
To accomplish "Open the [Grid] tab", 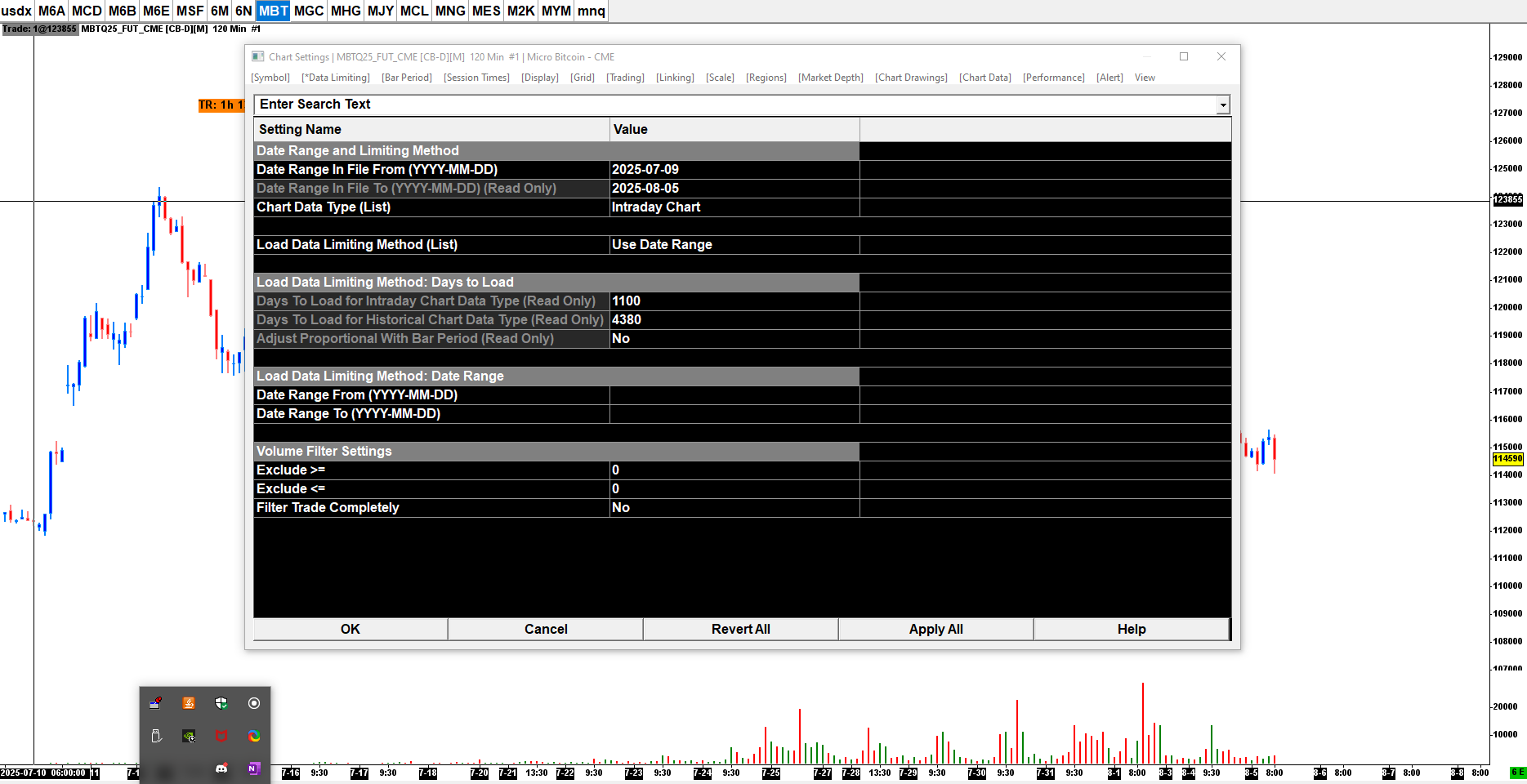I will click(x=583, y=78).
